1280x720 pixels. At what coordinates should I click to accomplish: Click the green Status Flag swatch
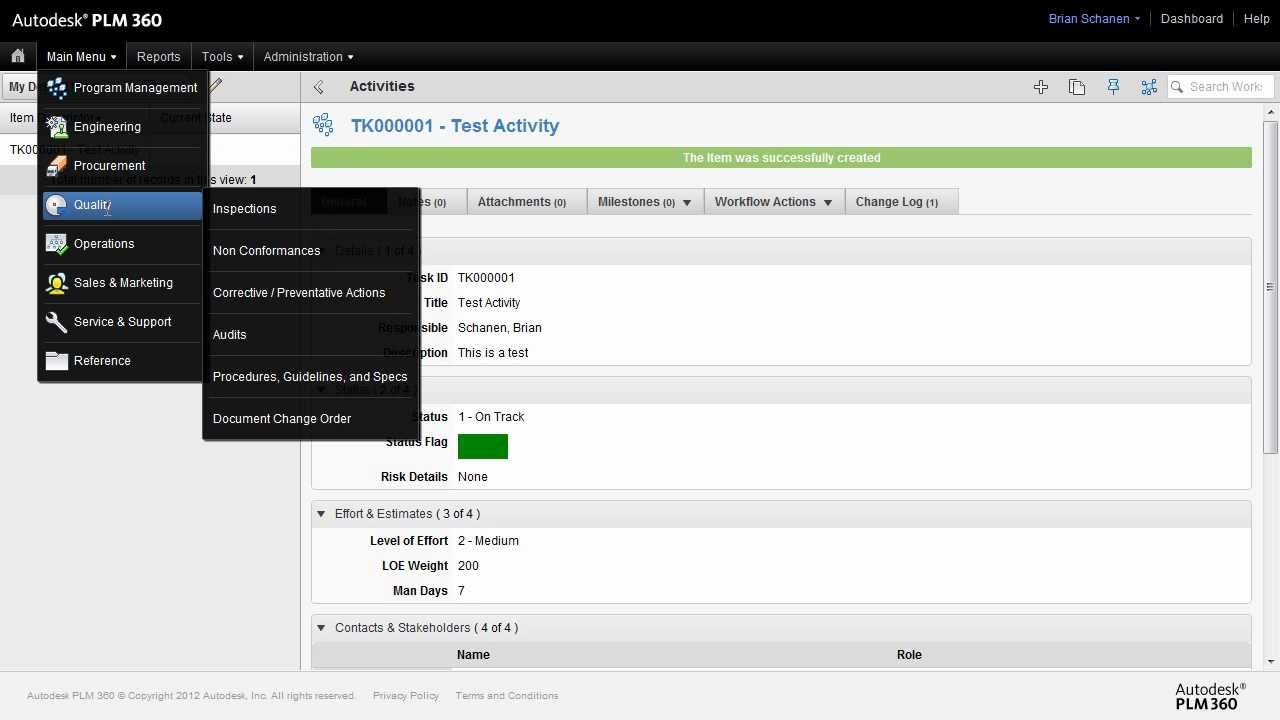[x=483, y=446]
